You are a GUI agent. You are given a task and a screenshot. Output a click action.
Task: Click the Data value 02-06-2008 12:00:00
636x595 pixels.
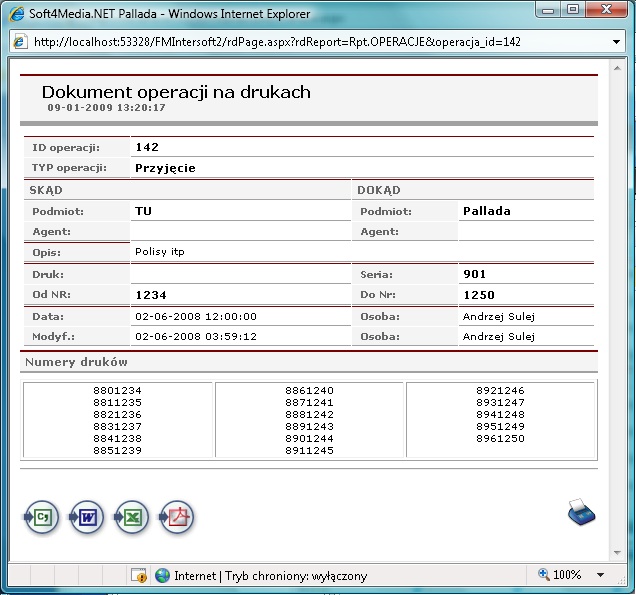tap(196, 316)
